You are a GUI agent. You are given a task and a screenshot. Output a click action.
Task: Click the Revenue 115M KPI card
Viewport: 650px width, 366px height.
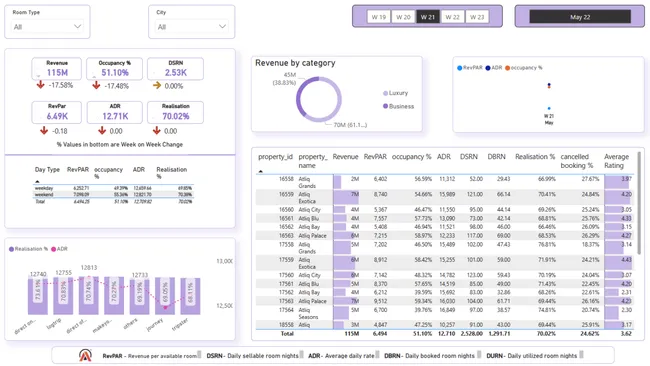57,69
